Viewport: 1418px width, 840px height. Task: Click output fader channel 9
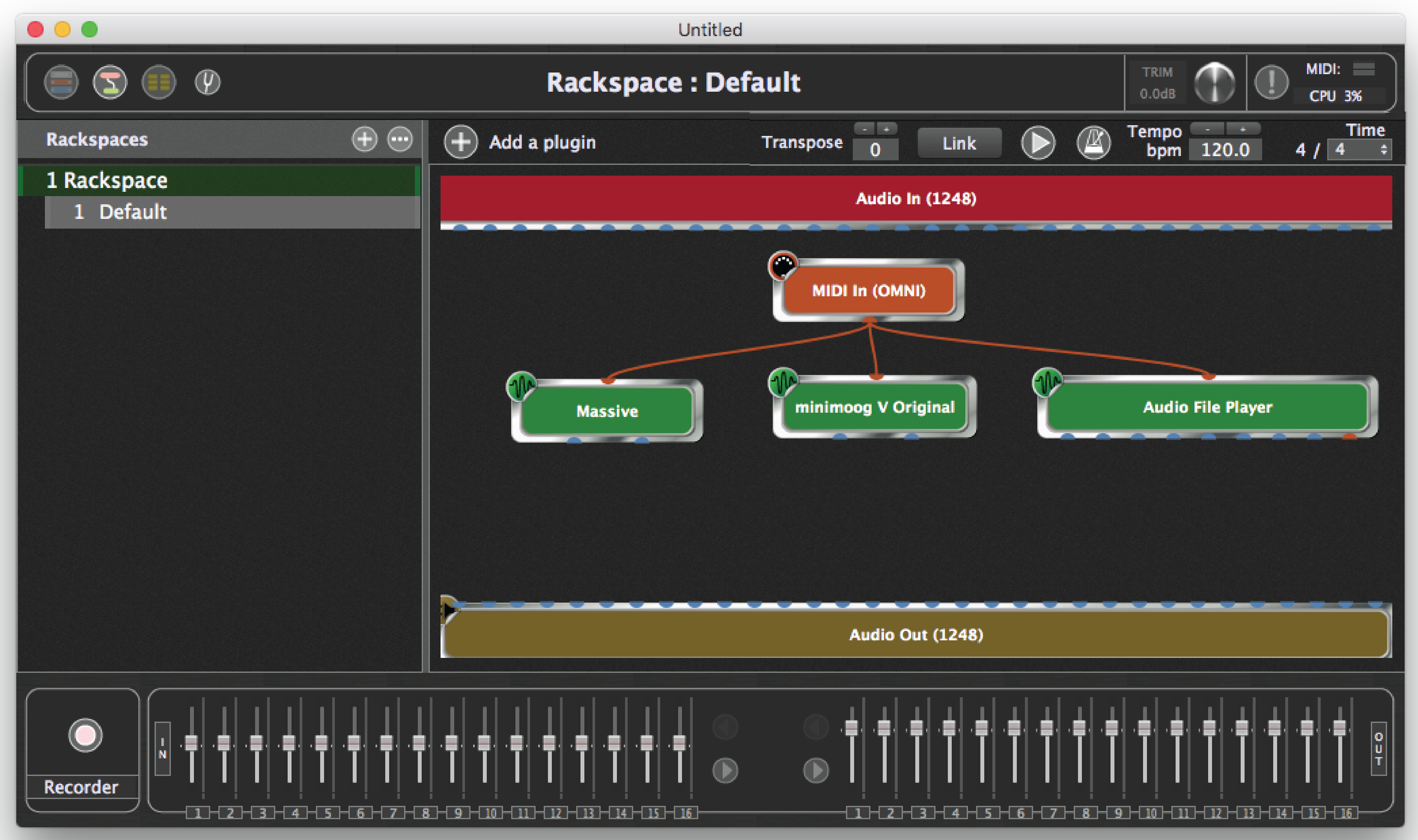point(1111,728)
